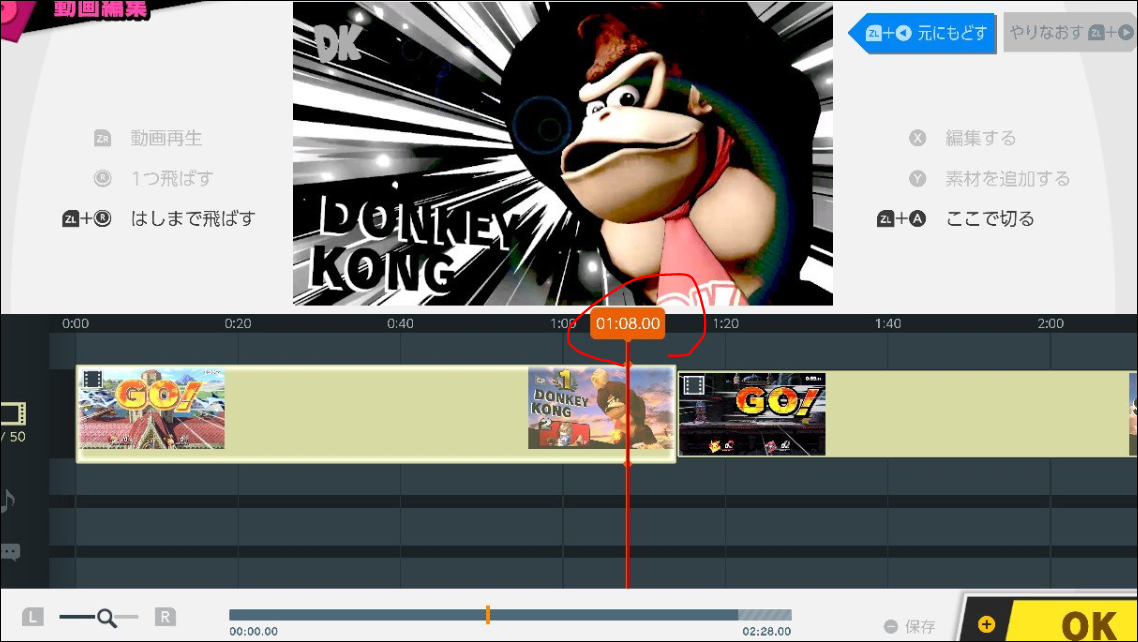
Task: Select the music note audio track icon
Action: point(8,501)
